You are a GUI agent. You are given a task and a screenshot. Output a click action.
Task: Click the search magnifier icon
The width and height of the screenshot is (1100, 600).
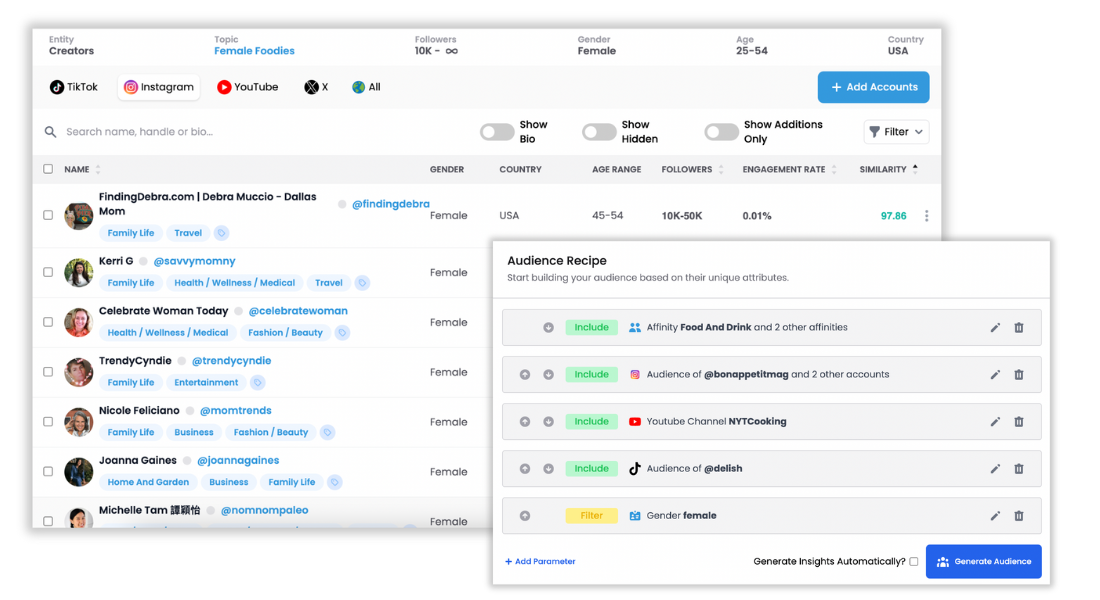pyautogui.click(x=51, y=132)
